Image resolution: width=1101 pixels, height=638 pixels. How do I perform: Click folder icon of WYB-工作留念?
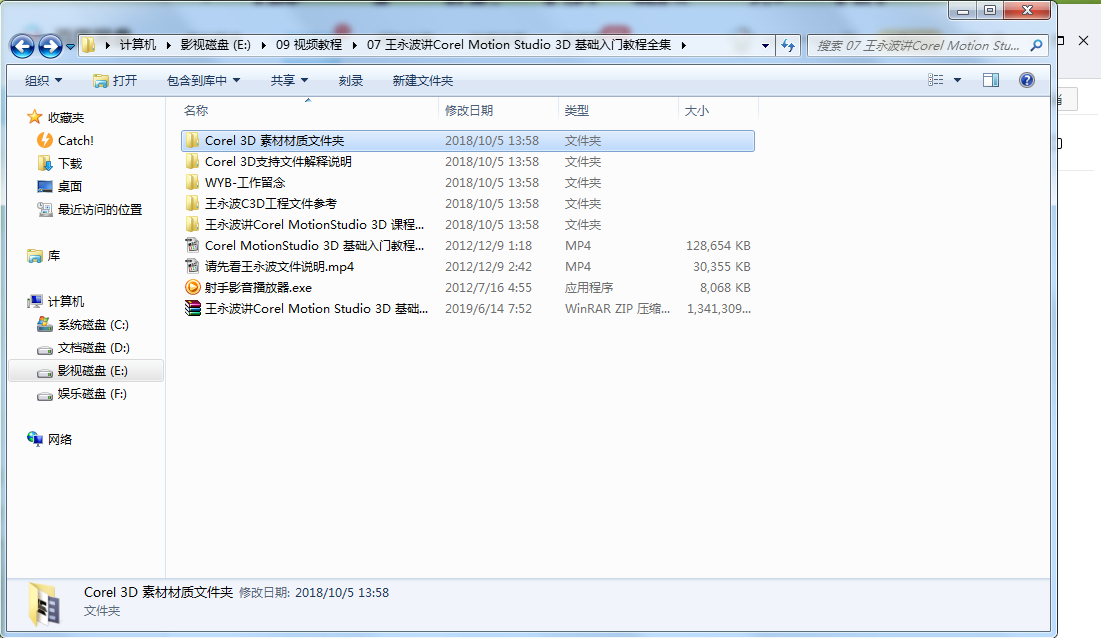pos(192,182)
